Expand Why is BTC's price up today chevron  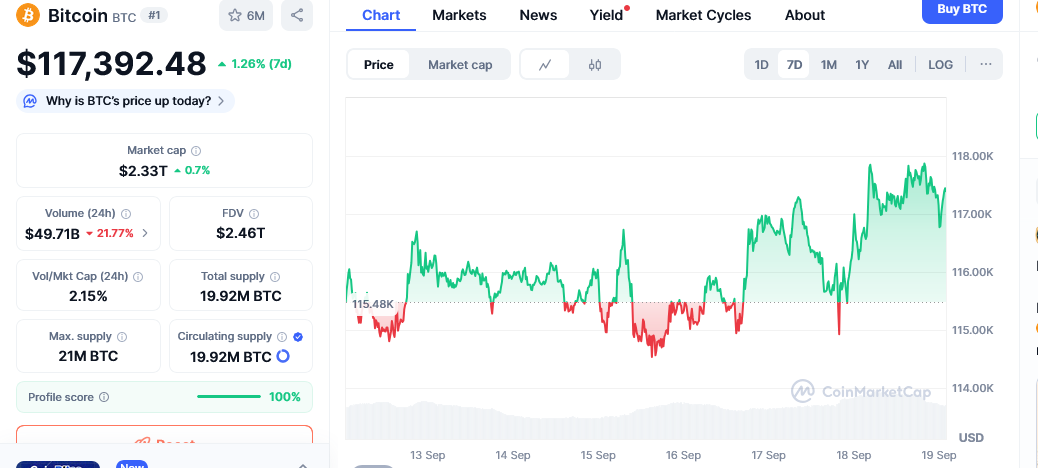tap(221, 101)
